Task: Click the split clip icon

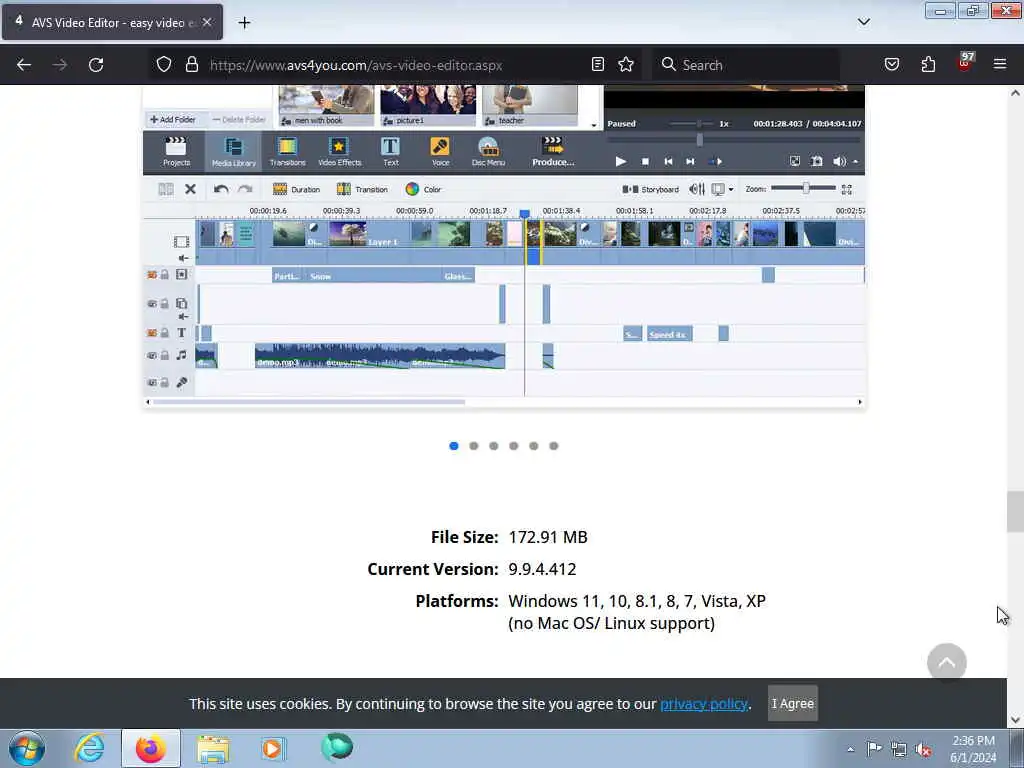Action: tap(166, 189)
